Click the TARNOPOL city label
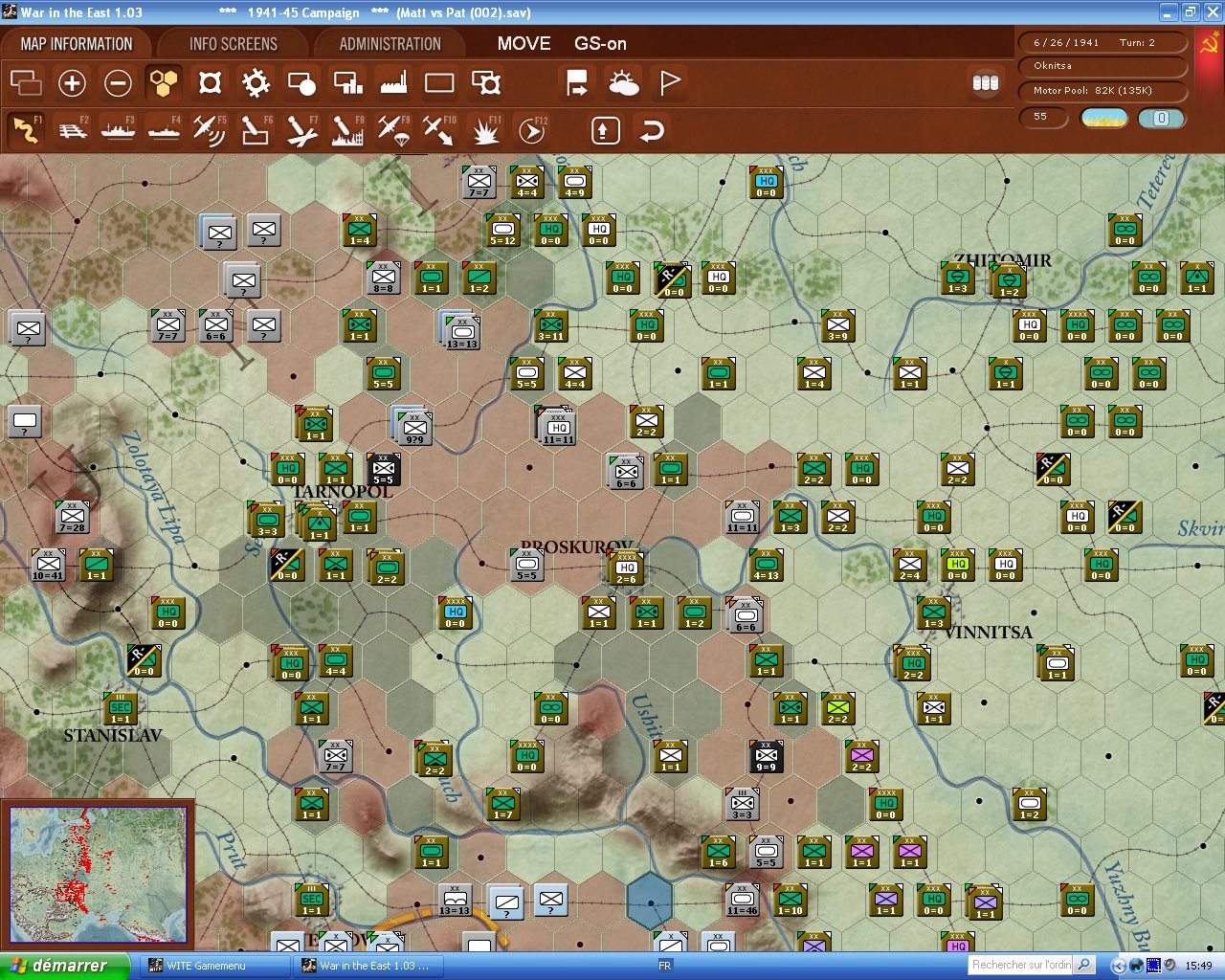The image size is (1225, 980). tap(343, 492)
